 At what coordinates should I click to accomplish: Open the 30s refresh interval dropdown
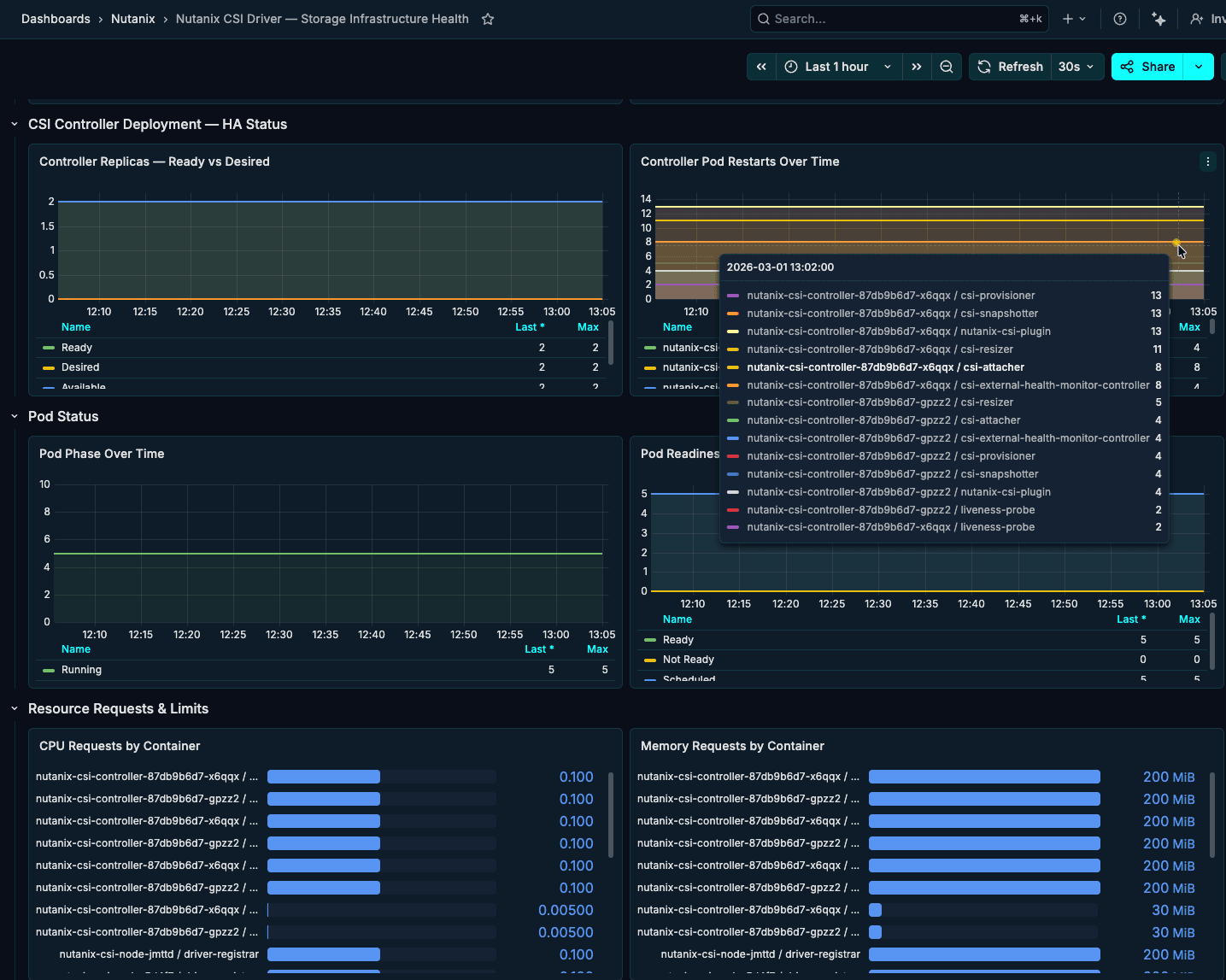click(1076, 66)
